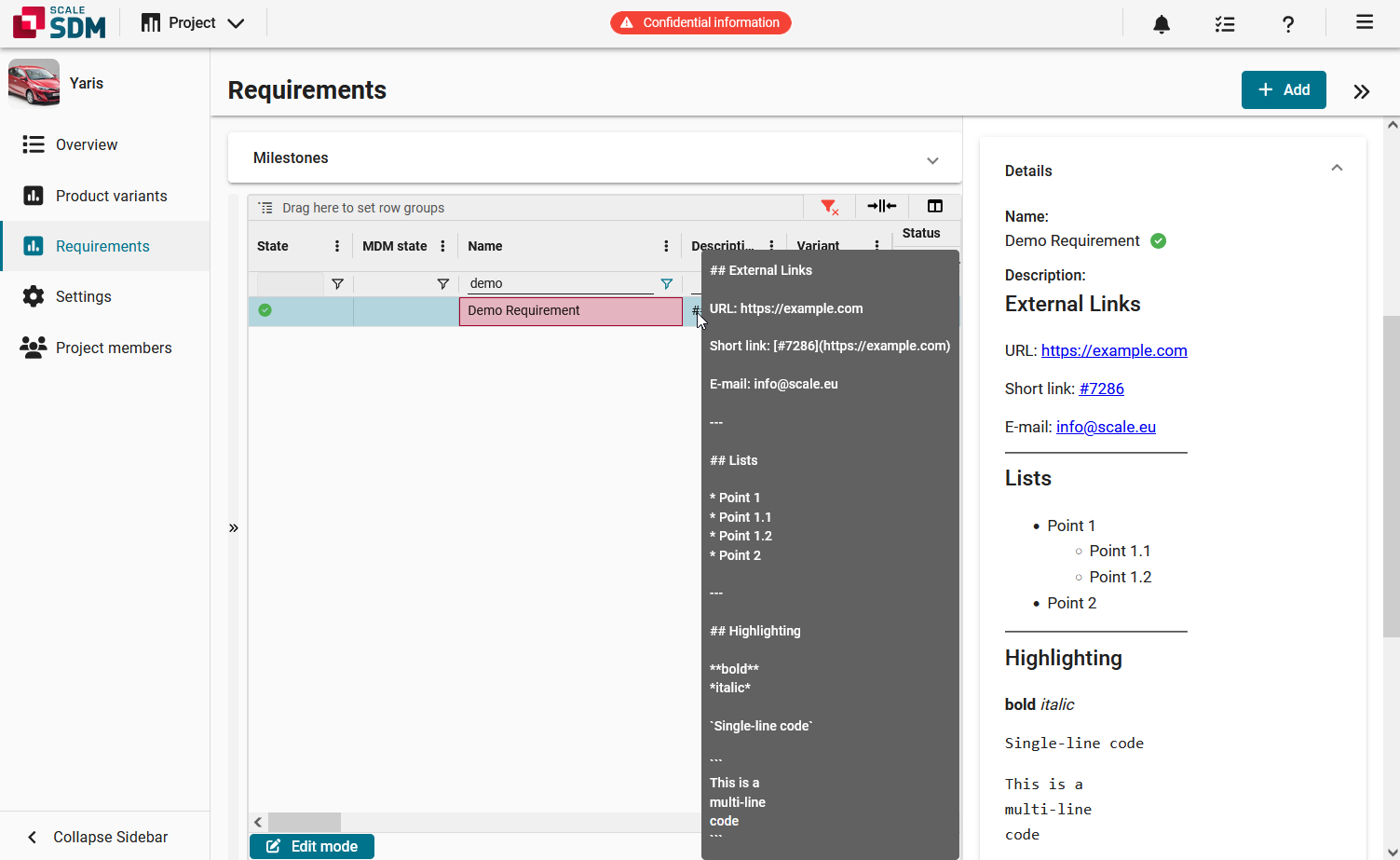Open the hamburger main menu
This screenshot has width=1400, height=860.
pyautogui.click(x=1364, y=22)
